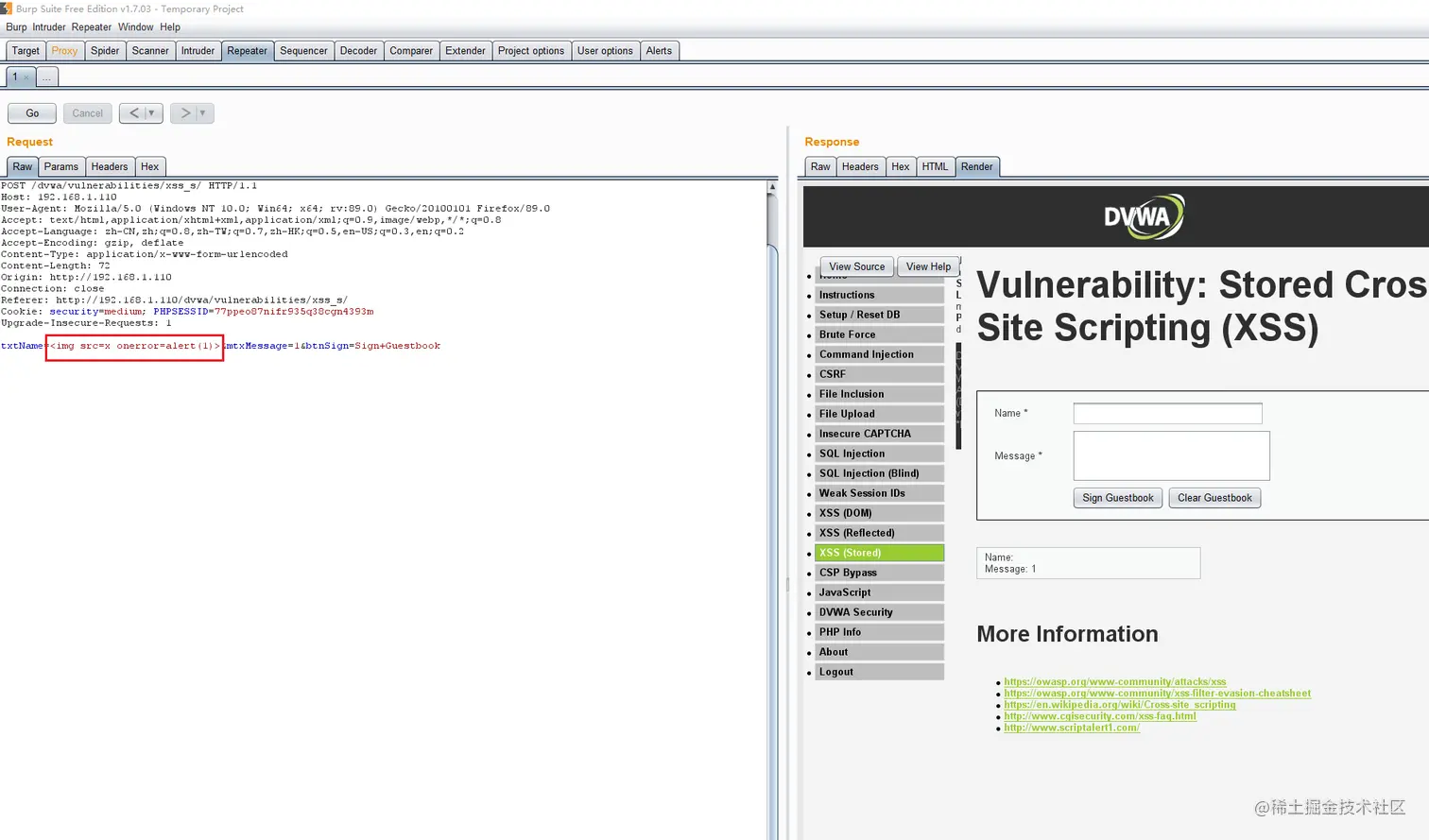Click the Logout link in the DVWA menu
1429x840 pixels.
coord(880,672)
